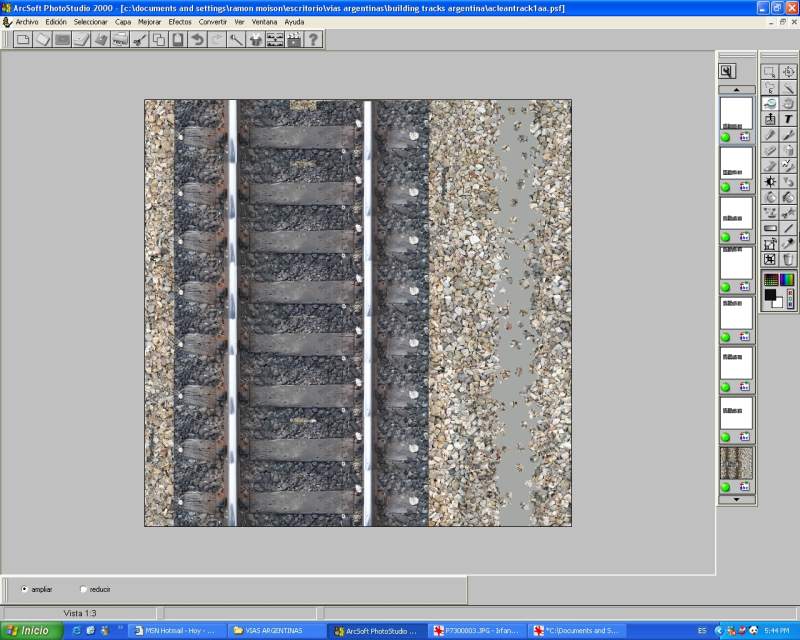The image size is (800, 640).
Task: Select the rectangular selection tool
Action: (770, 72)
